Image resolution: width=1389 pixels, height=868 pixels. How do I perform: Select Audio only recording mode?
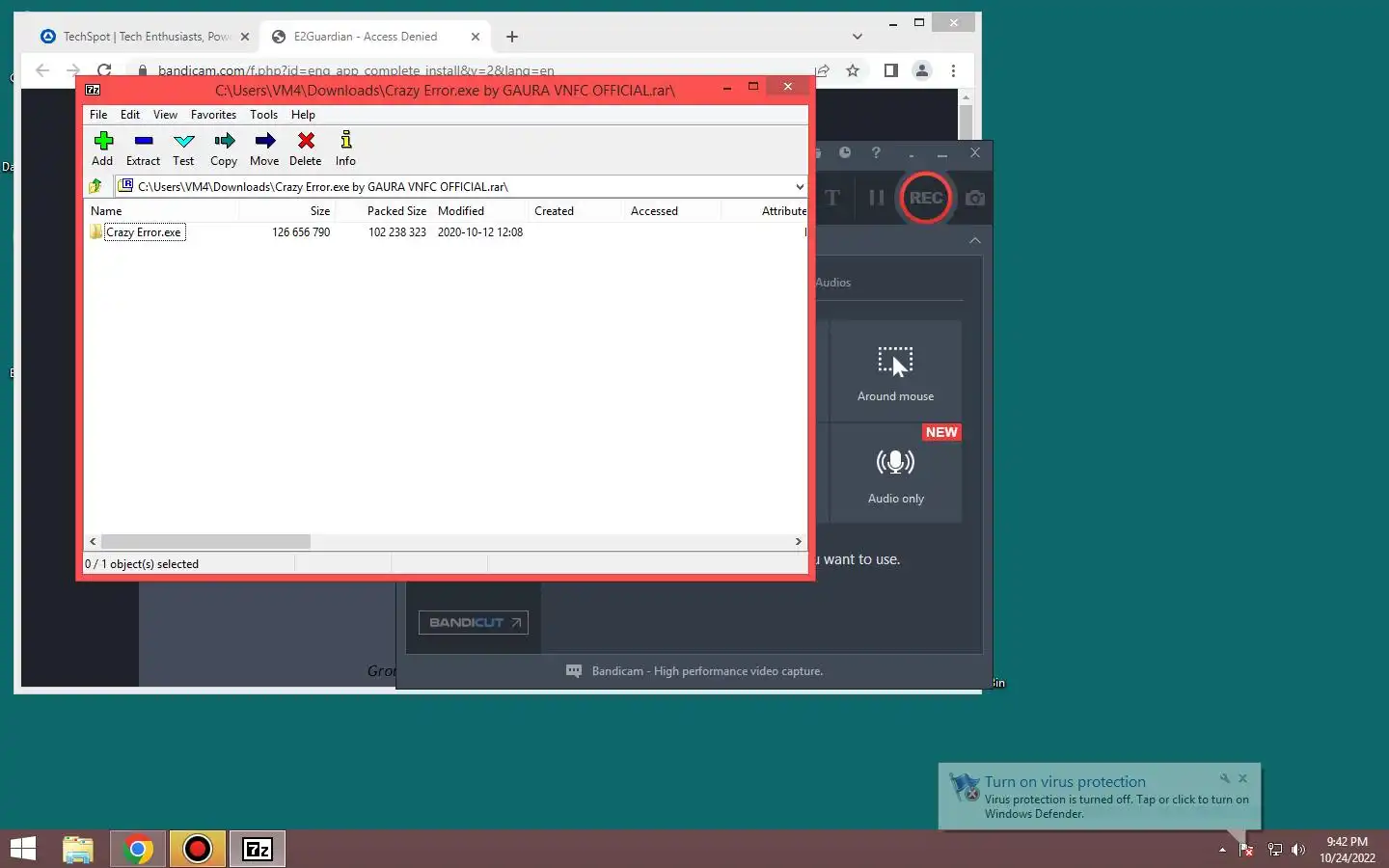pos(895,474)
